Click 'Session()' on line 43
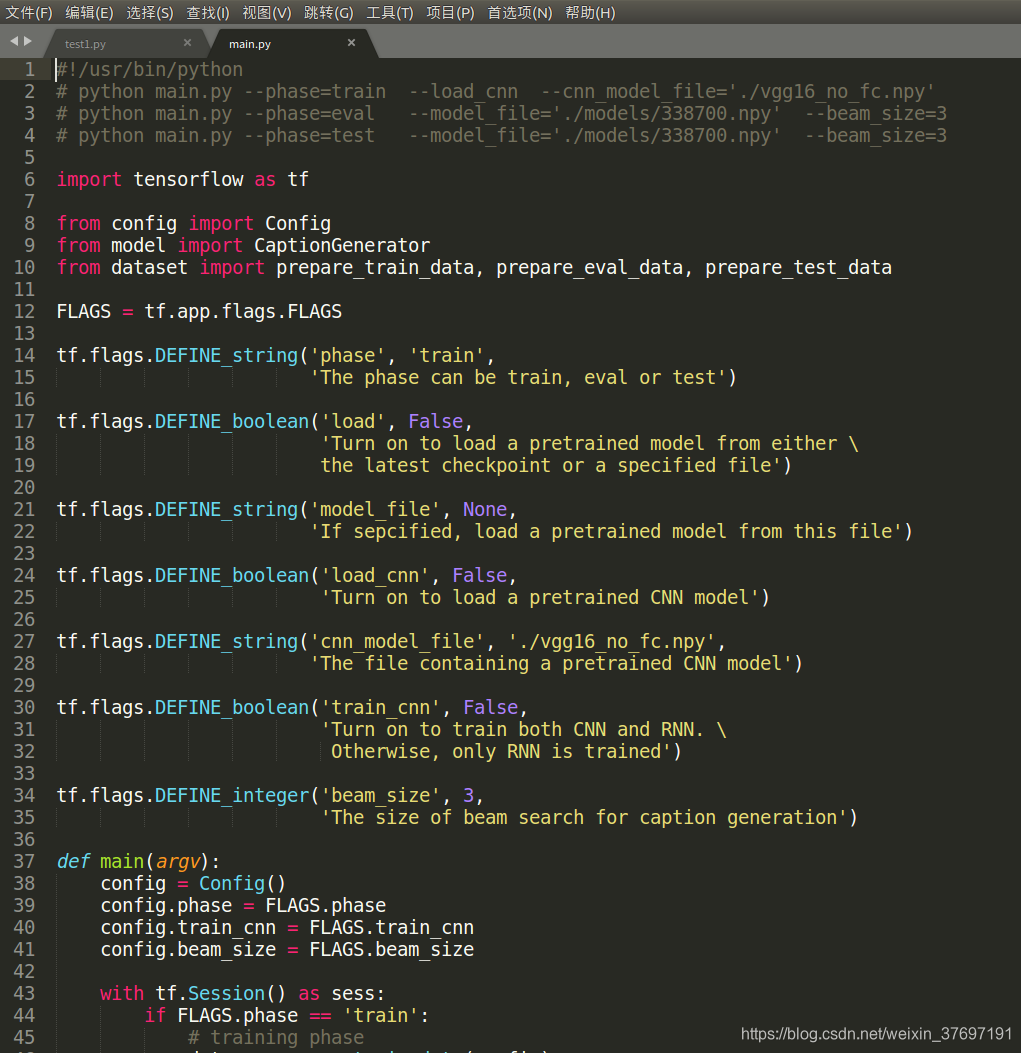Screen dimensions: 1021x1053 tap(237, 994)
